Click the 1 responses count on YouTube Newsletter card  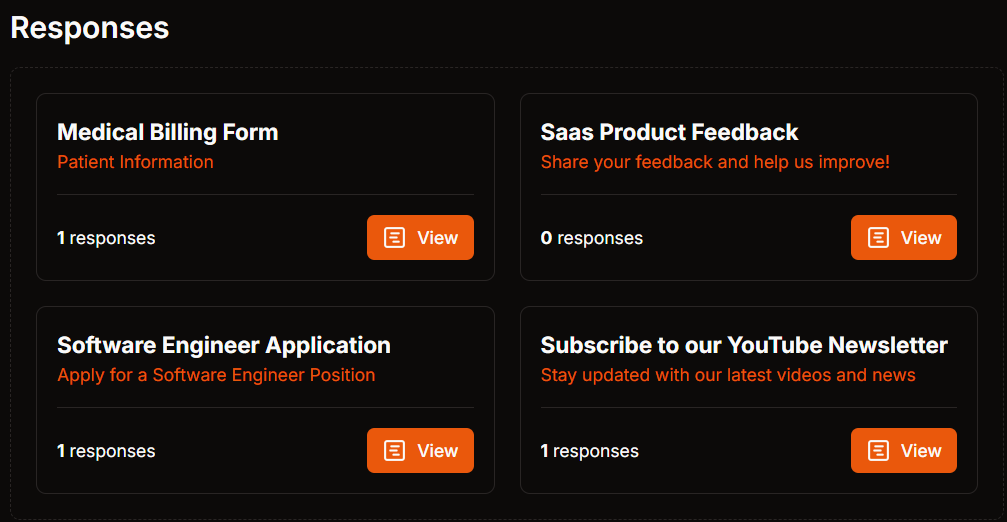coord(590,451)
